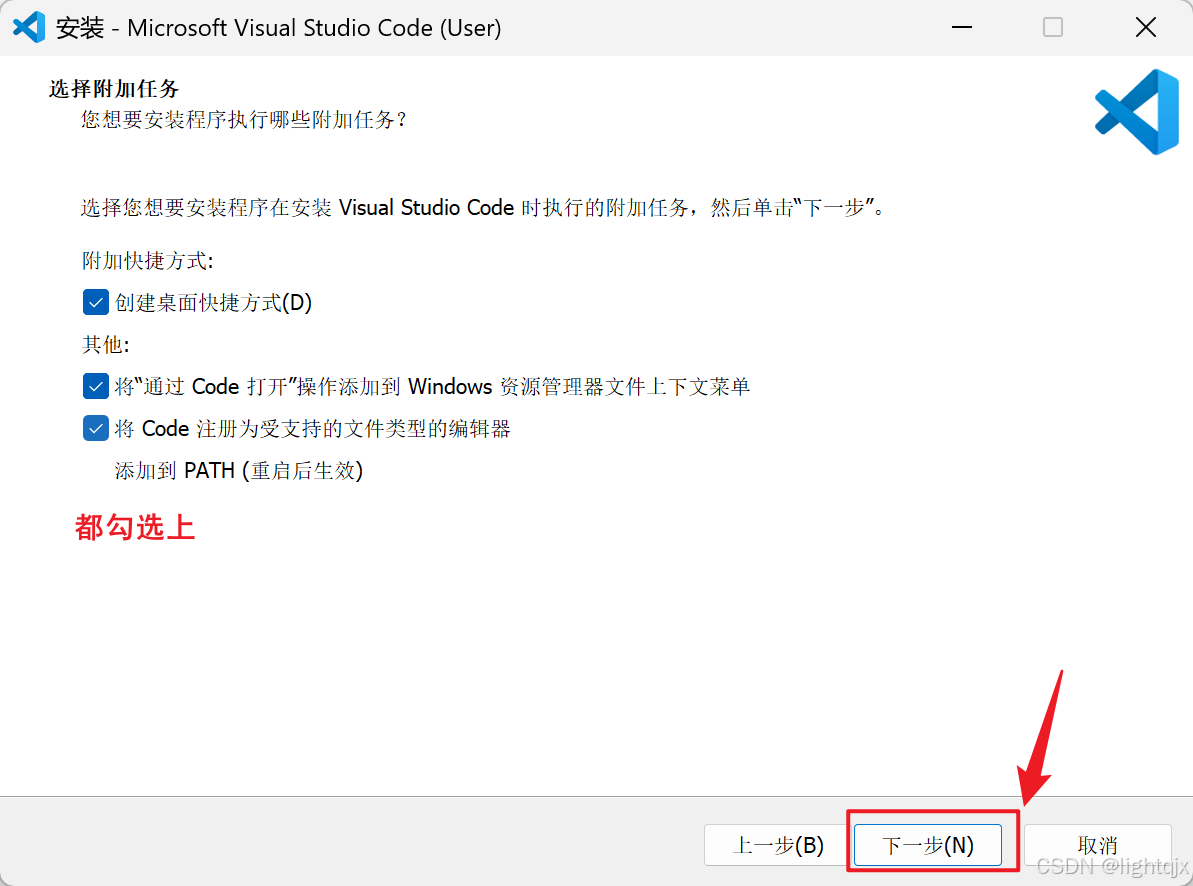Image resolution: width=1193 pixels, height=886 pixels.
Task: Uncheck the "通过 Code 打开" file context menu option
Action: click(x=95, y=386)
